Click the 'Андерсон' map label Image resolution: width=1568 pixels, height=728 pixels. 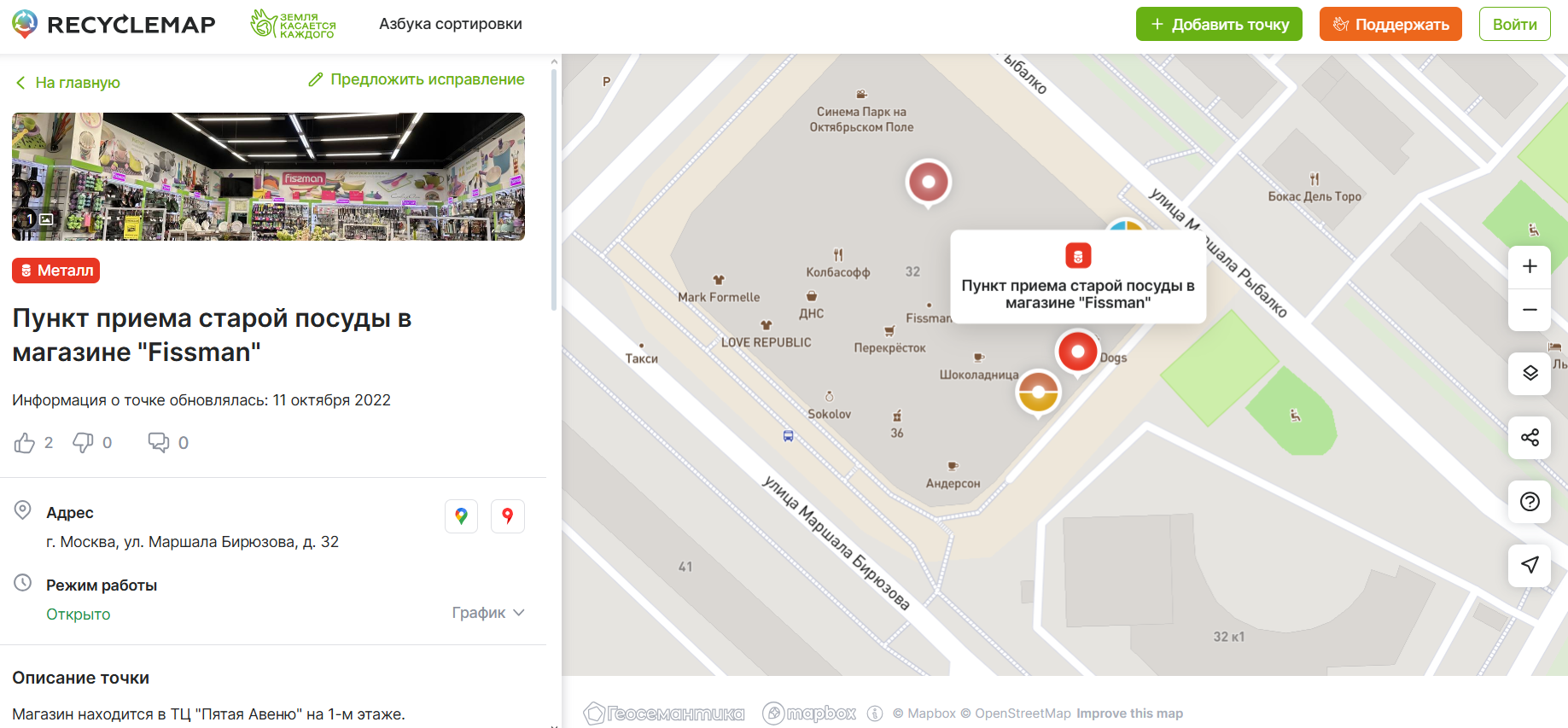click(x=953, y=483)
